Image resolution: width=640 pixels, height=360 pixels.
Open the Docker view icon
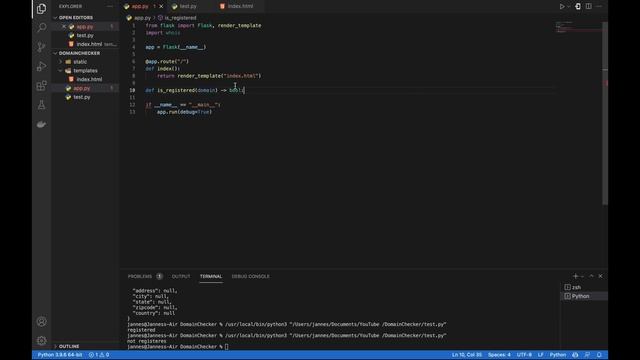coord(41,124)
